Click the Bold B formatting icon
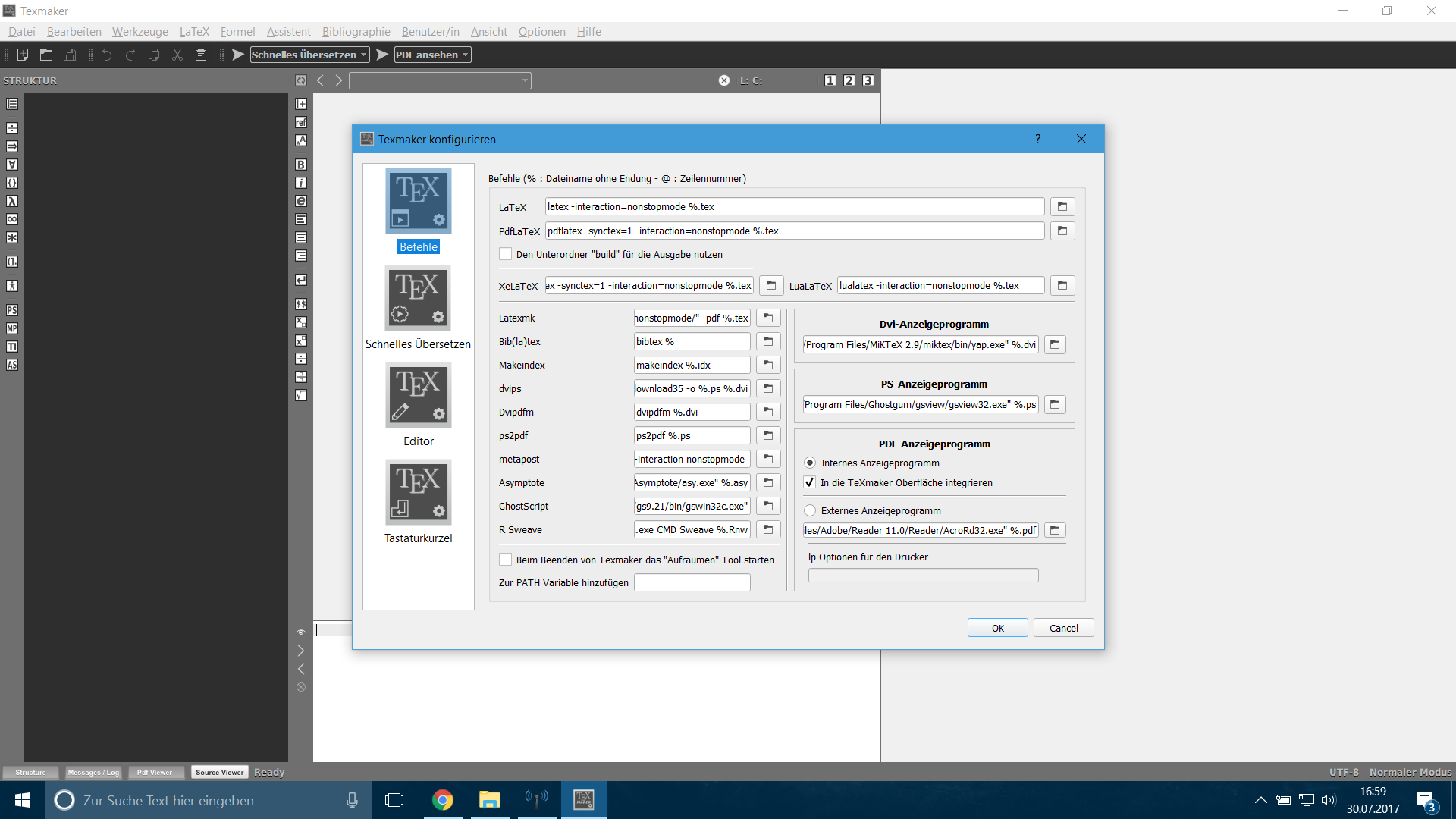Image resolution: width=1456 pixels, height=819 pixels. coord(301,165)
